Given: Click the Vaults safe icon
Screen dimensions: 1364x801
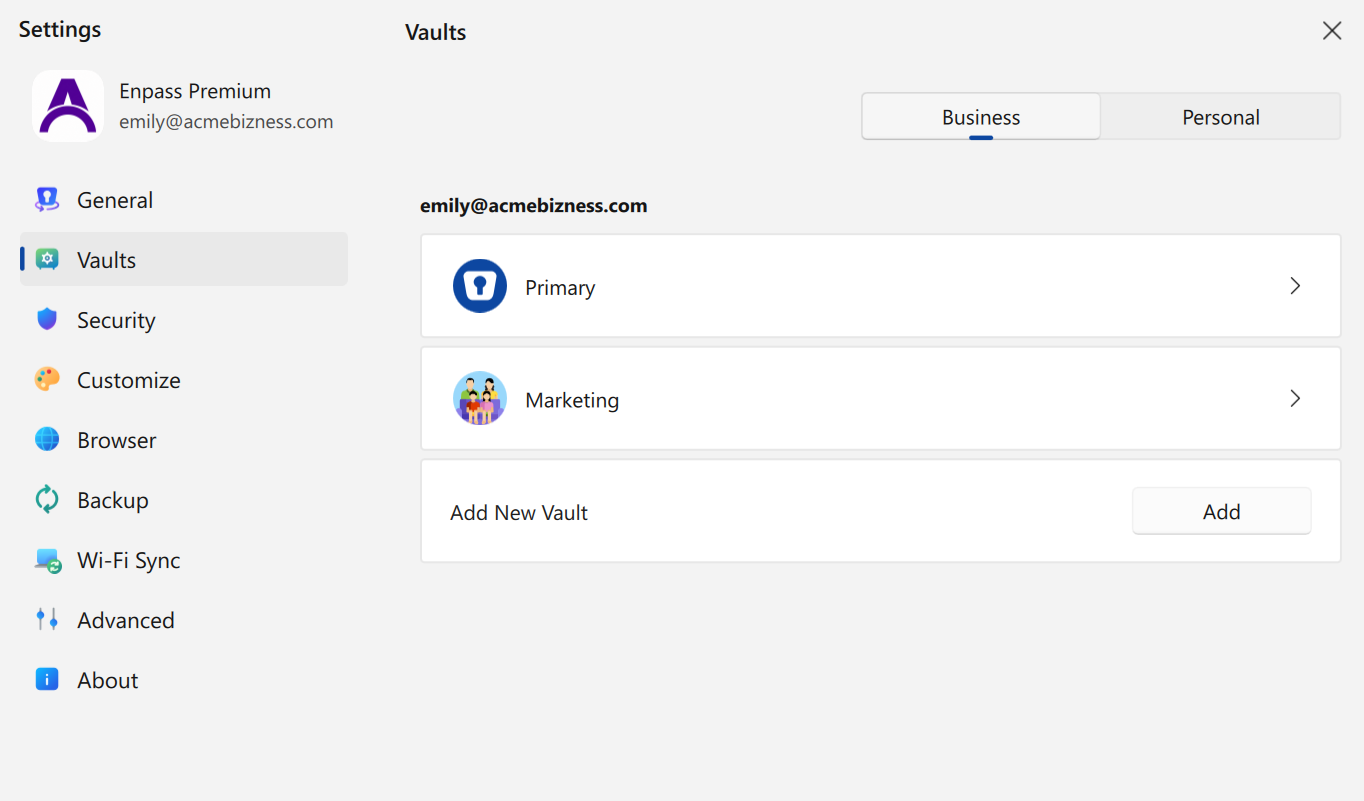Looking at the screenshot, I should (x=47, y=260).
